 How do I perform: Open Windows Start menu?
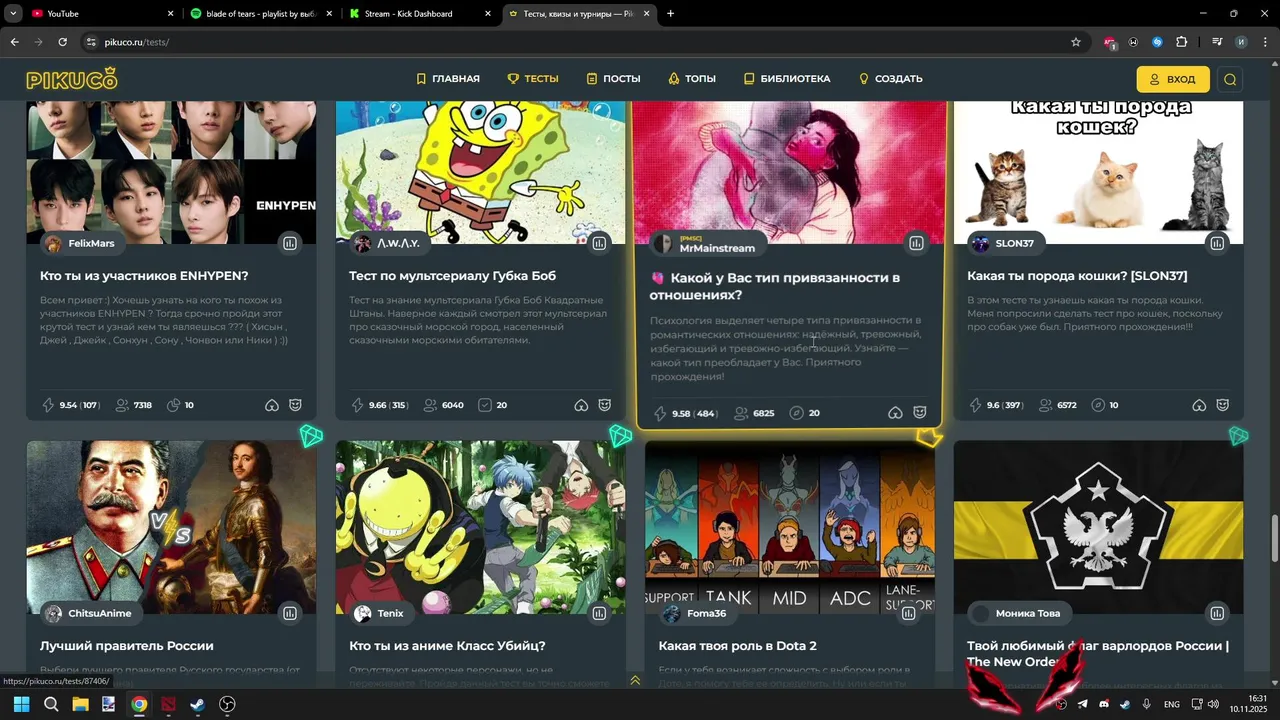coord(21,704)
